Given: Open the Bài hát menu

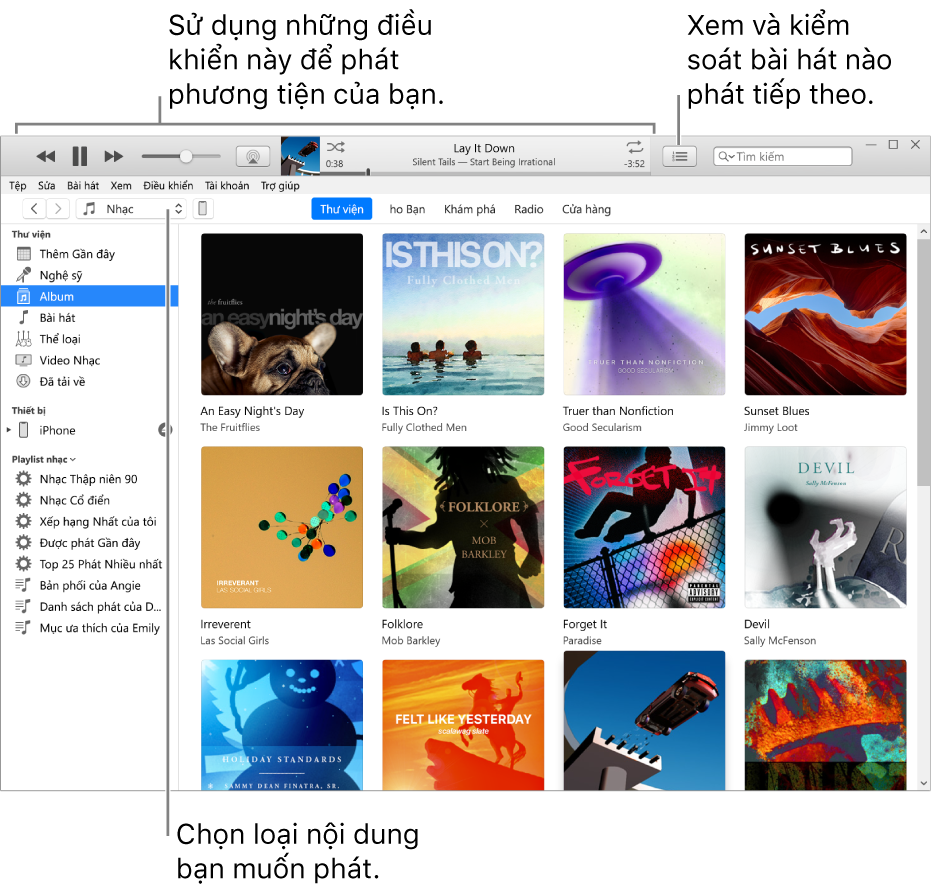Looking at the screenshot, I should (x=83, y=186).
